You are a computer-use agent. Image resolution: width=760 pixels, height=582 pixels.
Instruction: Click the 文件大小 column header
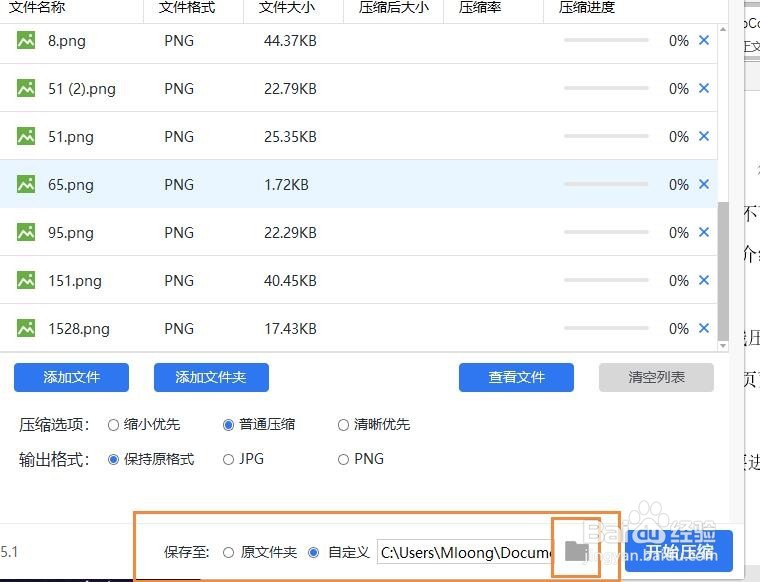(x=286, y=7)
